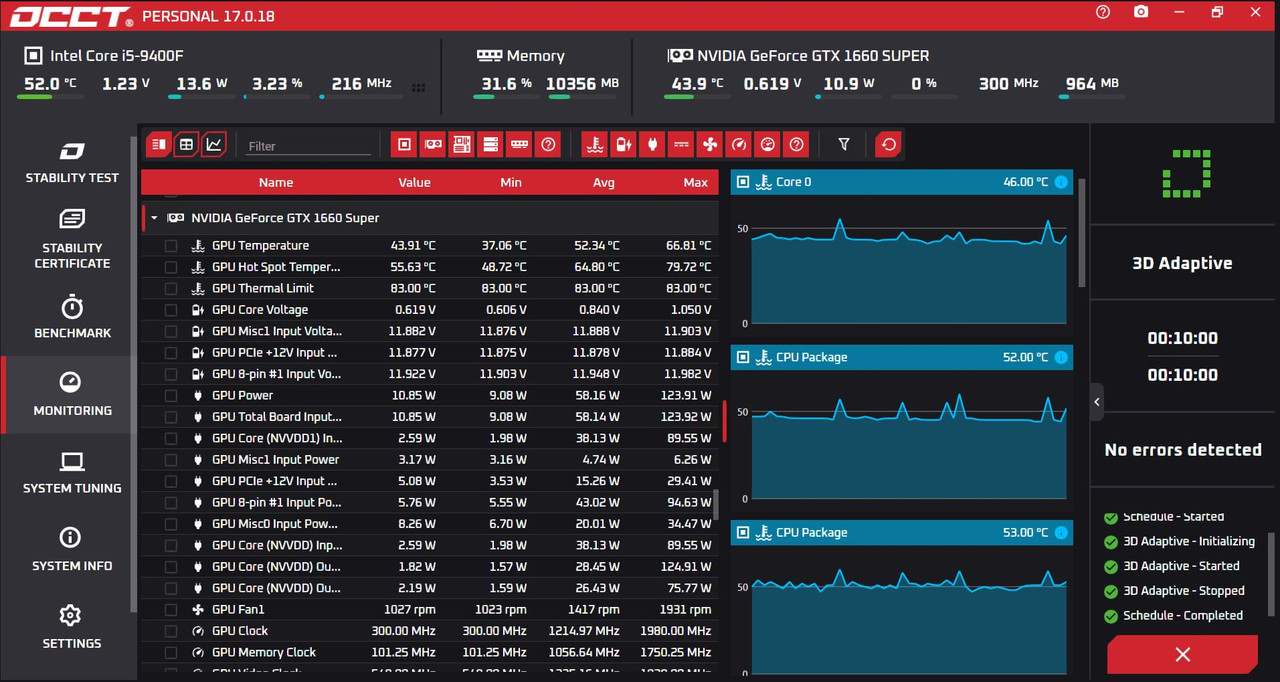Toggle GPU sensors filter icon

433,145
